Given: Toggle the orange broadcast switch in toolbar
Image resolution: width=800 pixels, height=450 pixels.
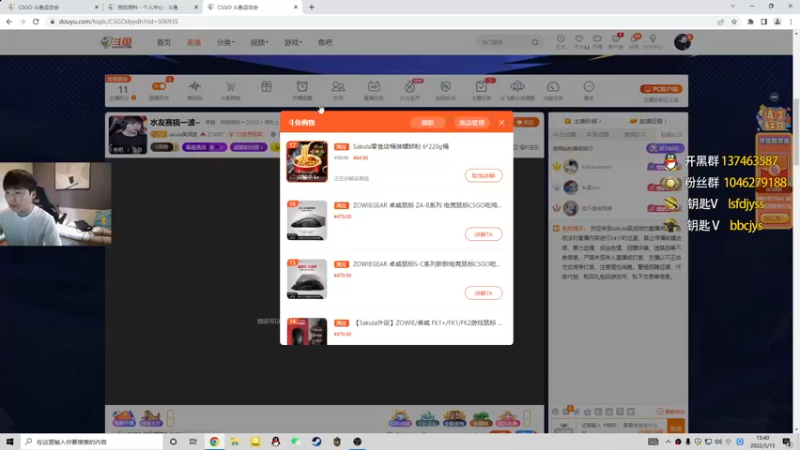Looking at the screenshot, I should click(x=159, y=87).
